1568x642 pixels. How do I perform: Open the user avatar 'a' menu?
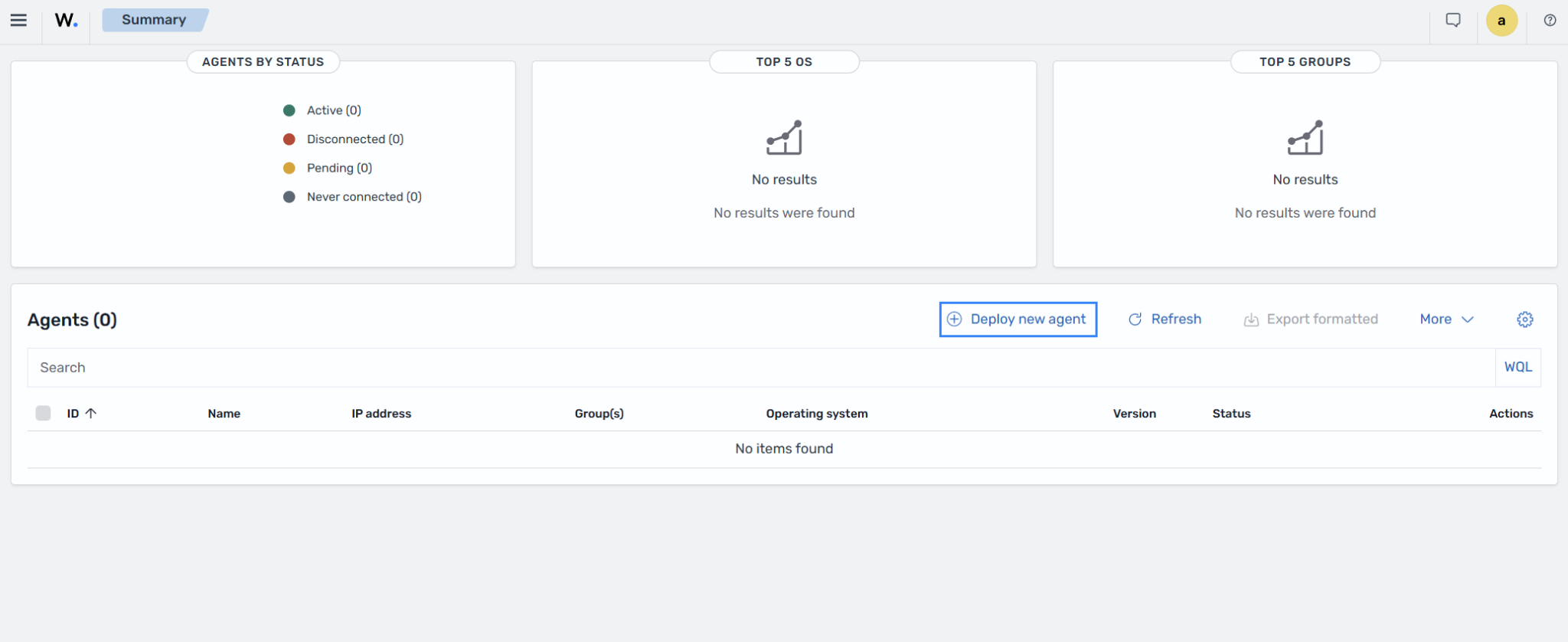click(x=1501, y=21)
